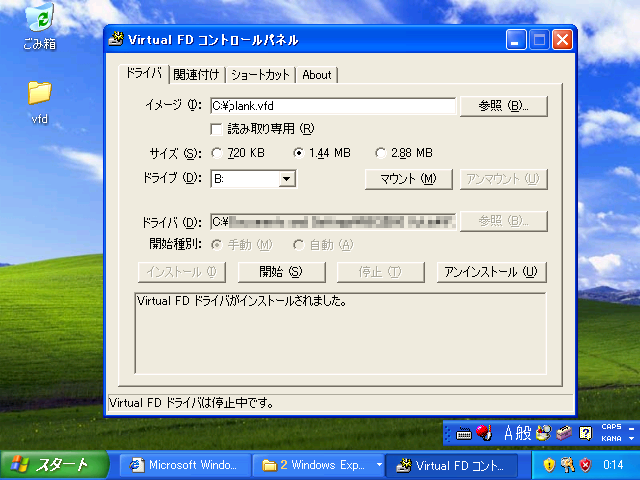Screen dimensions: 640x480
Task: Click the IME 'A' input mode indicator
Action: (508, 433)
